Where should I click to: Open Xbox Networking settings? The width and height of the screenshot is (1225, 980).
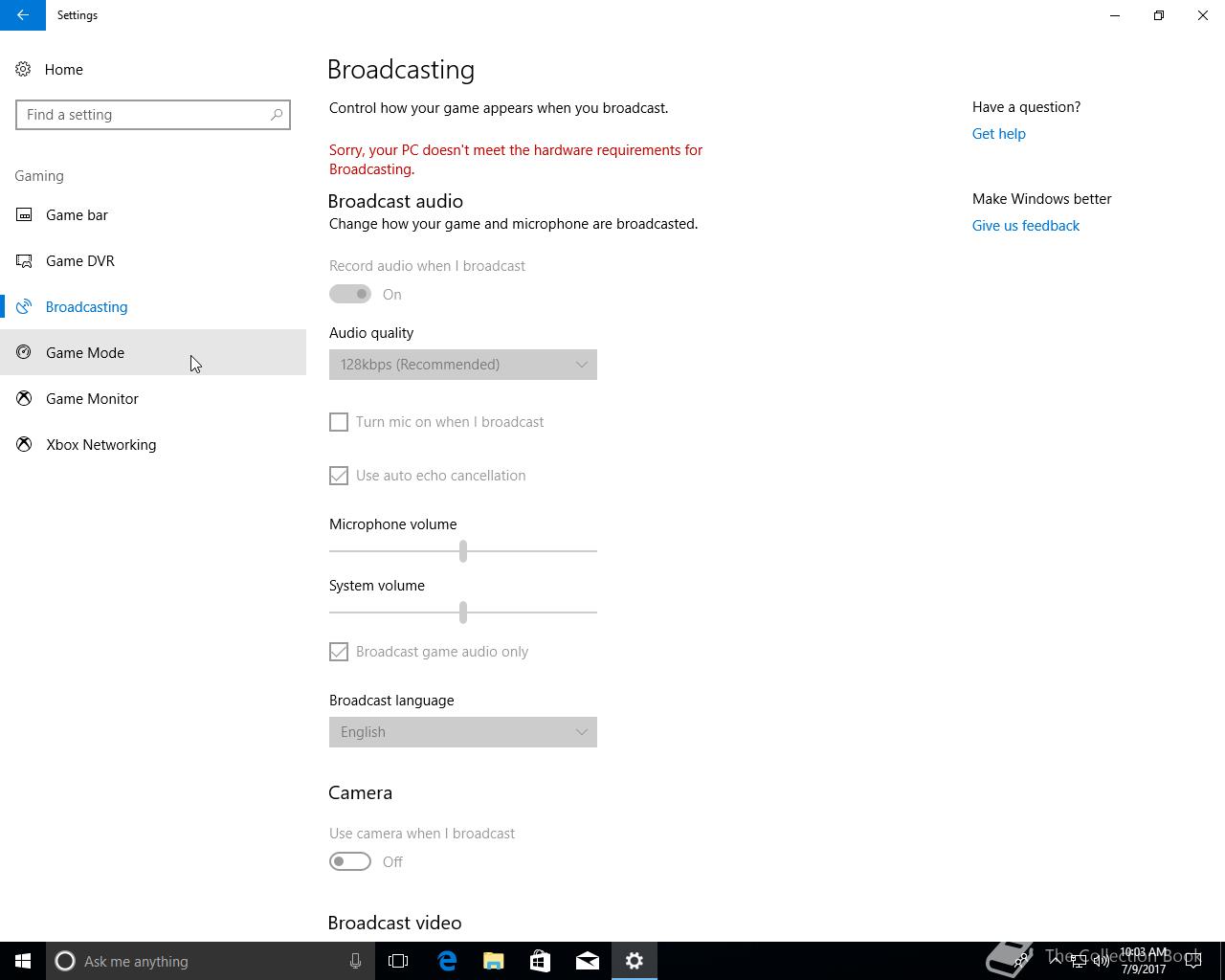153,445
